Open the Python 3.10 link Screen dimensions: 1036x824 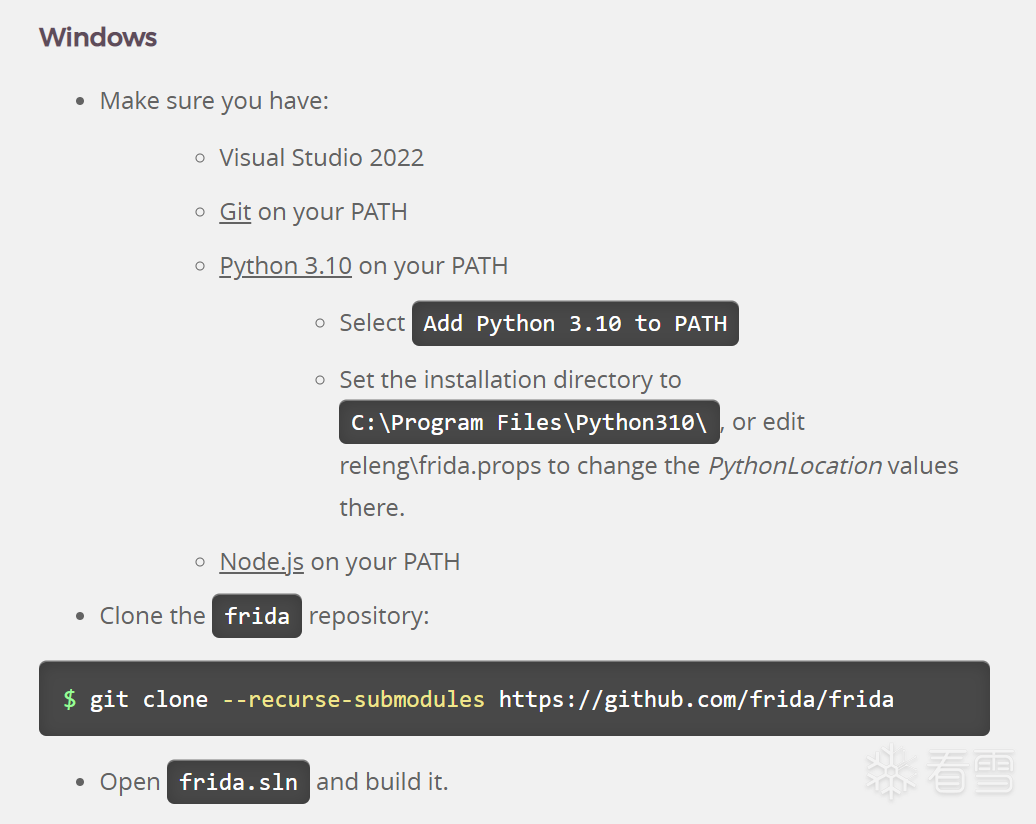[x=285, y=266]
